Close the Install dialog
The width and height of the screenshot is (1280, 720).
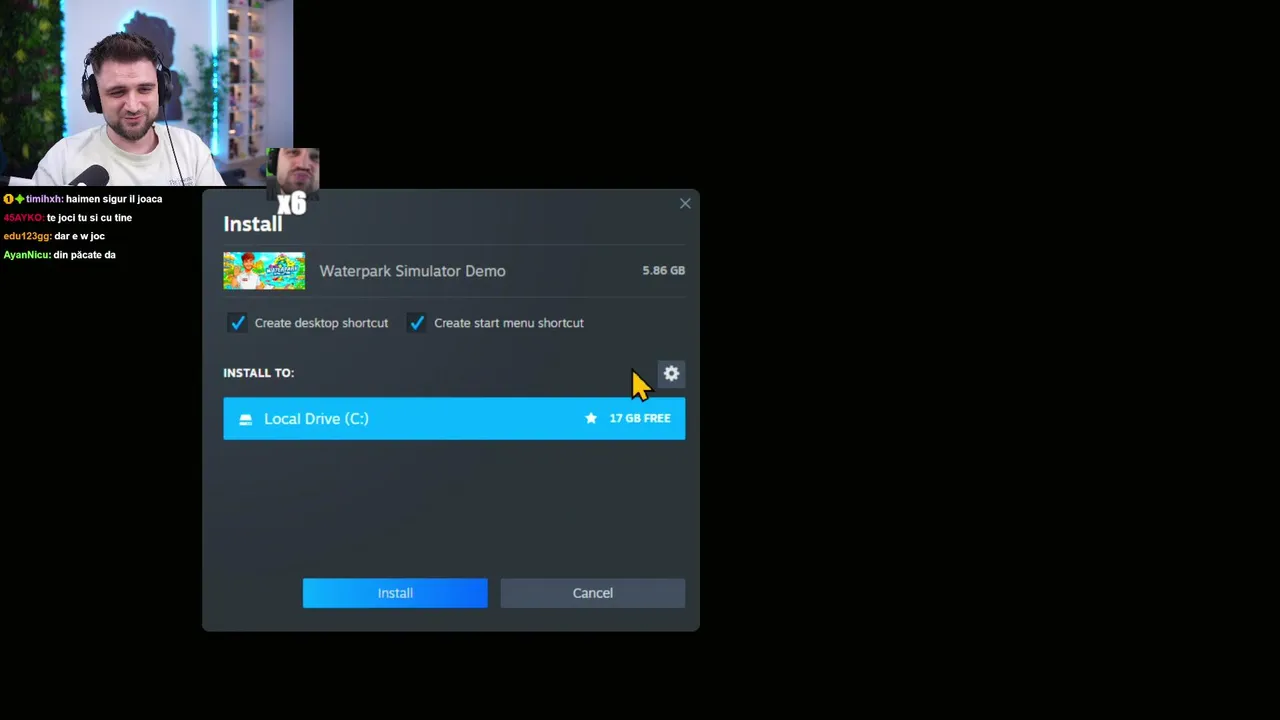(685, 203)
